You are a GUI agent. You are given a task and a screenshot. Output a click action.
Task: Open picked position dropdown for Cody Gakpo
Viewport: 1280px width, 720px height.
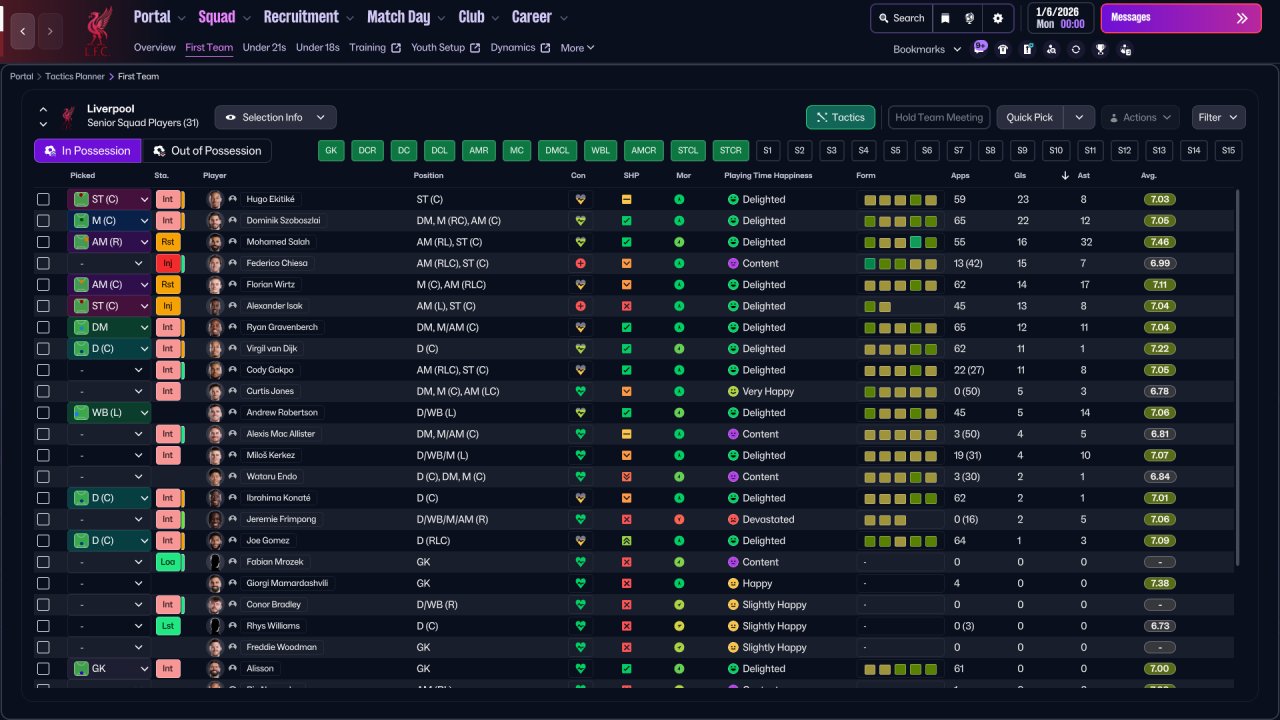coord(110,370)
